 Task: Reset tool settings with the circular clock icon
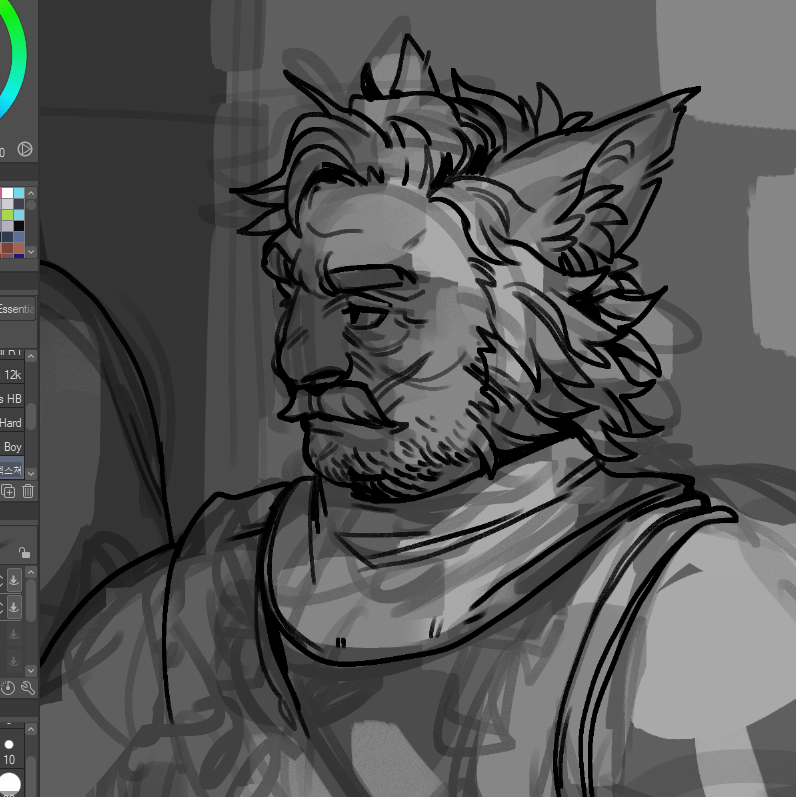[8, 687]
